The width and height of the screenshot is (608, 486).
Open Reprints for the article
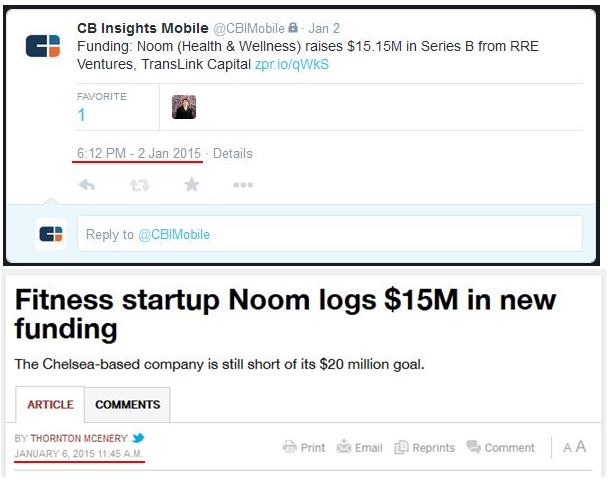click(424, 448)
